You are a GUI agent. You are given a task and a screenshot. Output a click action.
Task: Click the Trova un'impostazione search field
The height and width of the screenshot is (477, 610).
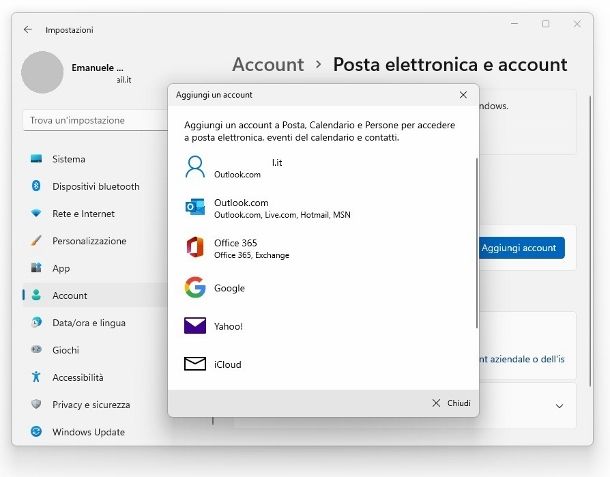point(96,120)
